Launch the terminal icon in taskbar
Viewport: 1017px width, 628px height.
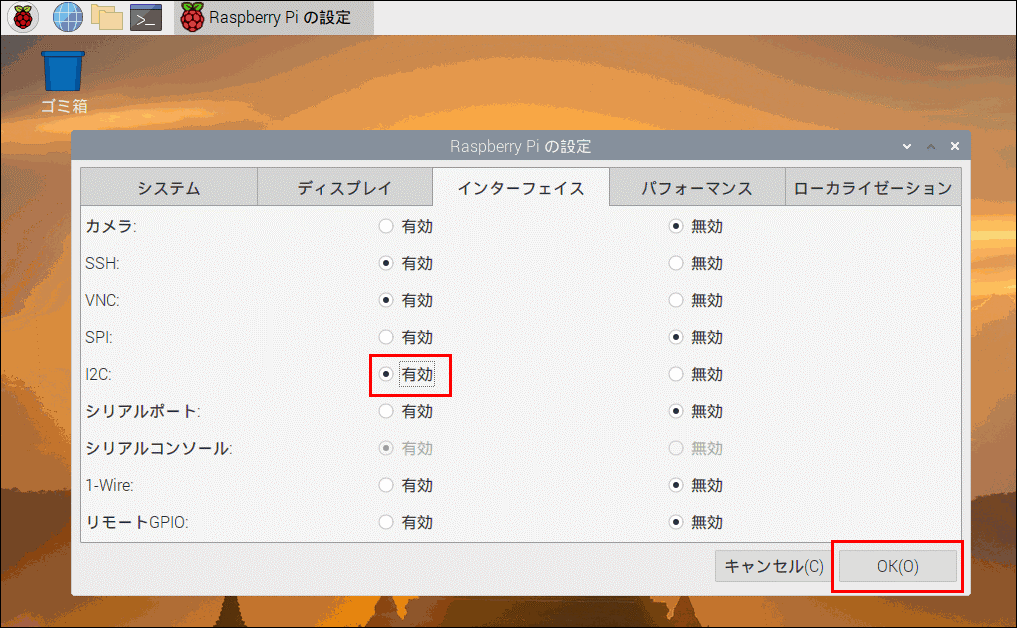click(146, 18)
